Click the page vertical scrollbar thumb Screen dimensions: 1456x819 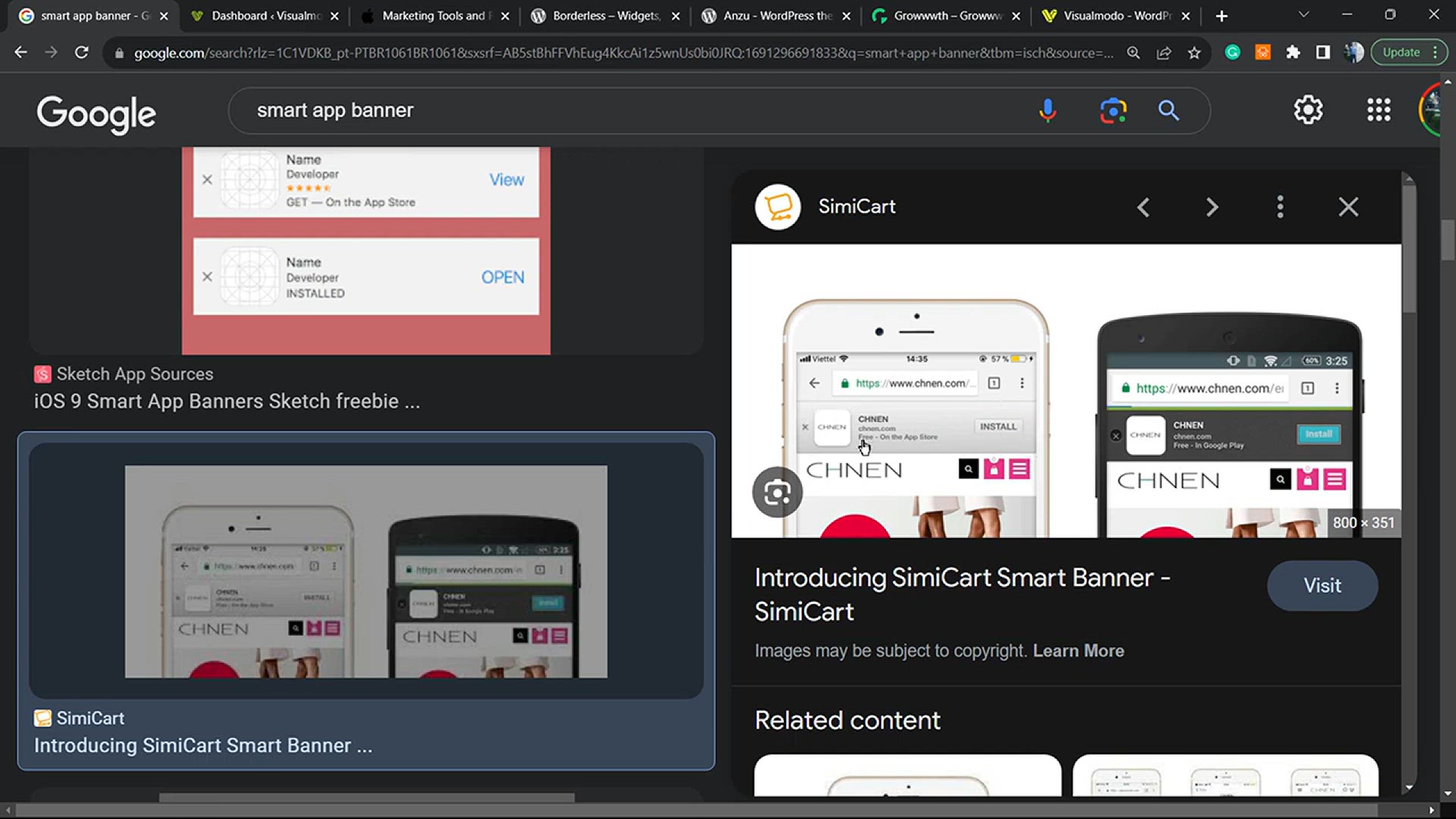pyautogui.click(x=1448, y=240)
